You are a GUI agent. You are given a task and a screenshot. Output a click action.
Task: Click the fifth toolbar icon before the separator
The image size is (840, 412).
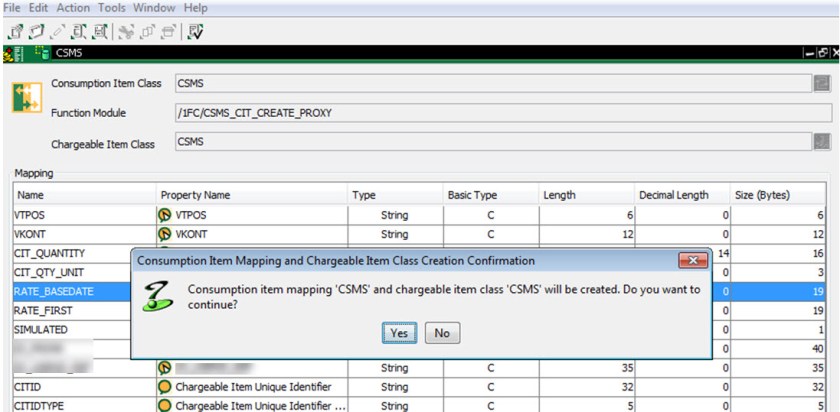pos(99,32)
